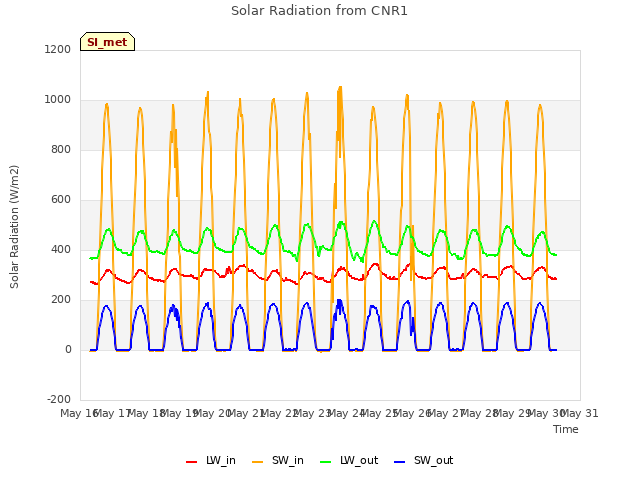Viewport: 640px width, 480px height.
Task: Click the 0 y-axis tick label
Action: pos(68,349)
